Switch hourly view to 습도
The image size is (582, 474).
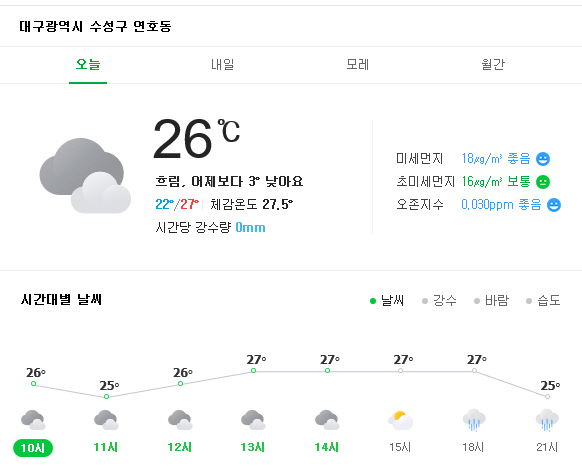click(x=543, y=300)
